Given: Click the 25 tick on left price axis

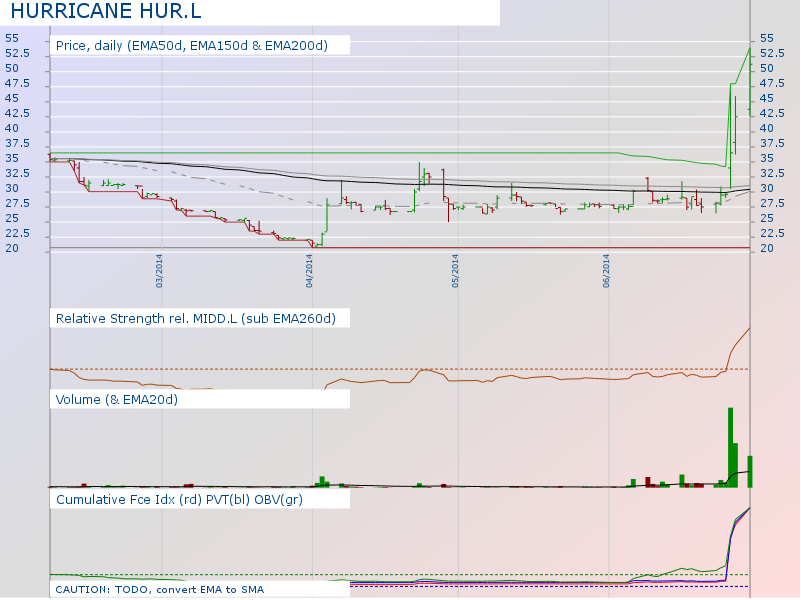Looking at the screenshot, I should (11, 219).
